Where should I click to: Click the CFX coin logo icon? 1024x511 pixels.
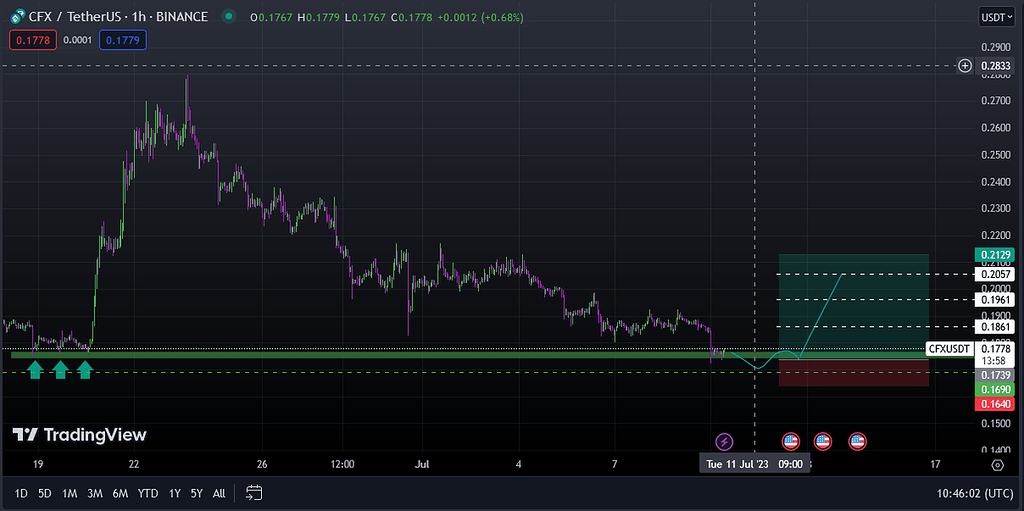pos(18,17)
